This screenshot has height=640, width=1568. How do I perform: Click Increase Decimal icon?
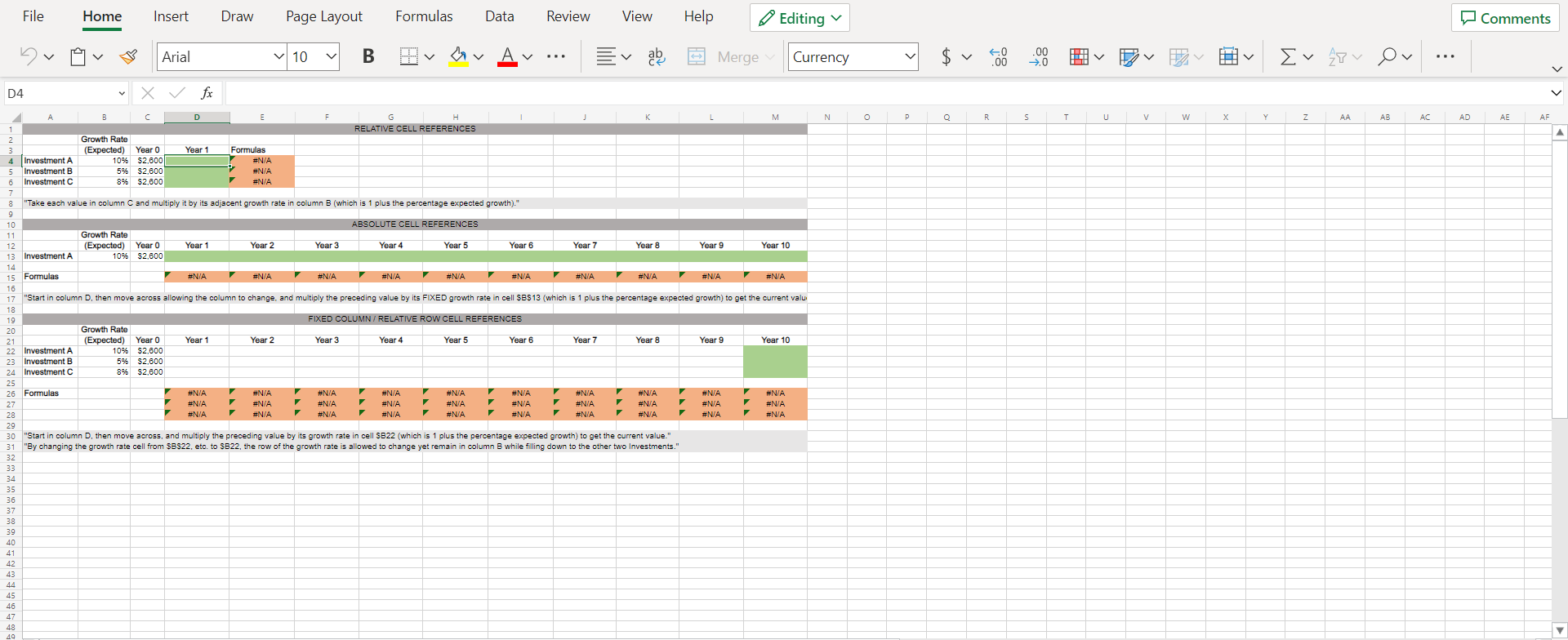(1039, 56)
